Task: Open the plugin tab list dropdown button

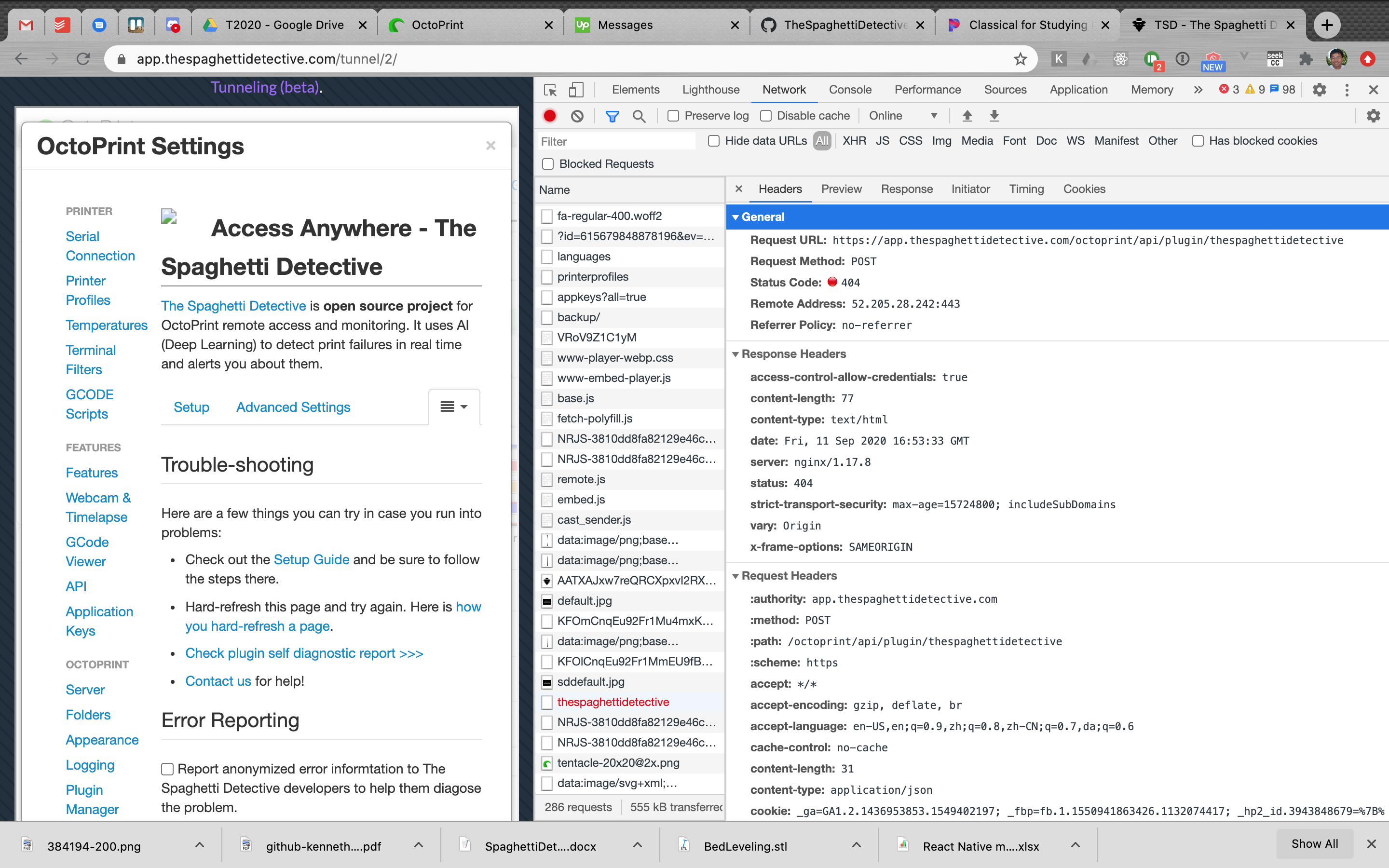Action: tap(453, 407)
